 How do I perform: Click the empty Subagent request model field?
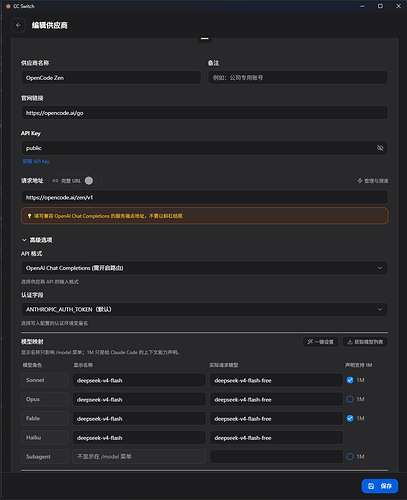[x=276, y=457]
